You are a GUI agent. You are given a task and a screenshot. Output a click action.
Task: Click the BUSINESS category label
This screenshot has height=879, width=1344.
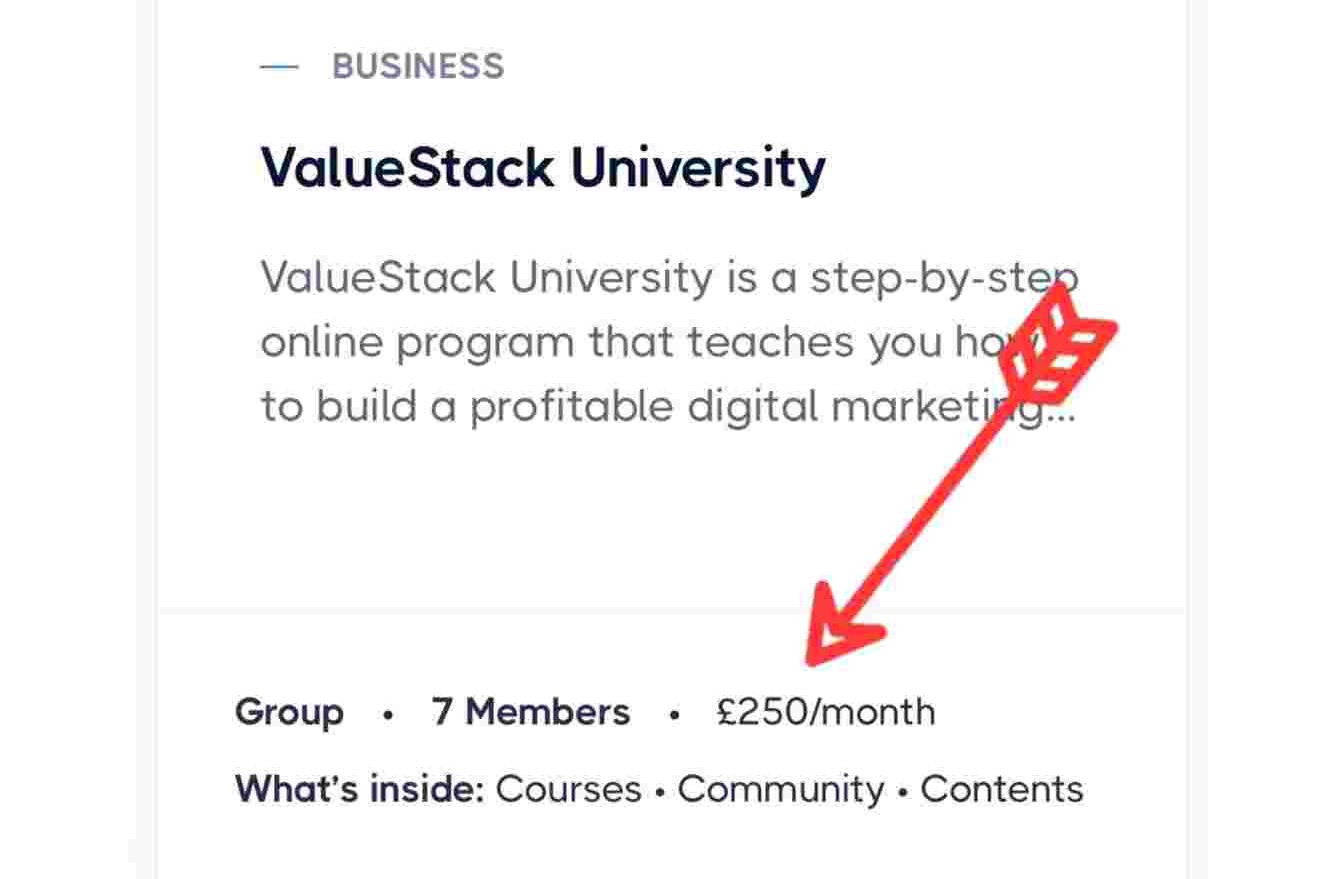pyautogui.click(x=418, y=67)
